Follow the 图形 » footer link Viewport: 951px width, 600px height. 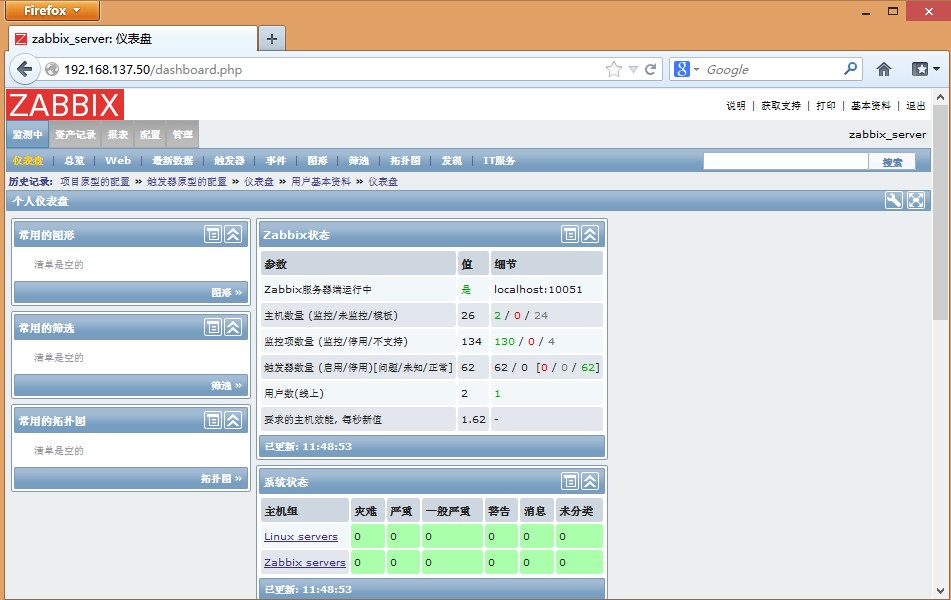pyautogui.click(x=227, y=292)
